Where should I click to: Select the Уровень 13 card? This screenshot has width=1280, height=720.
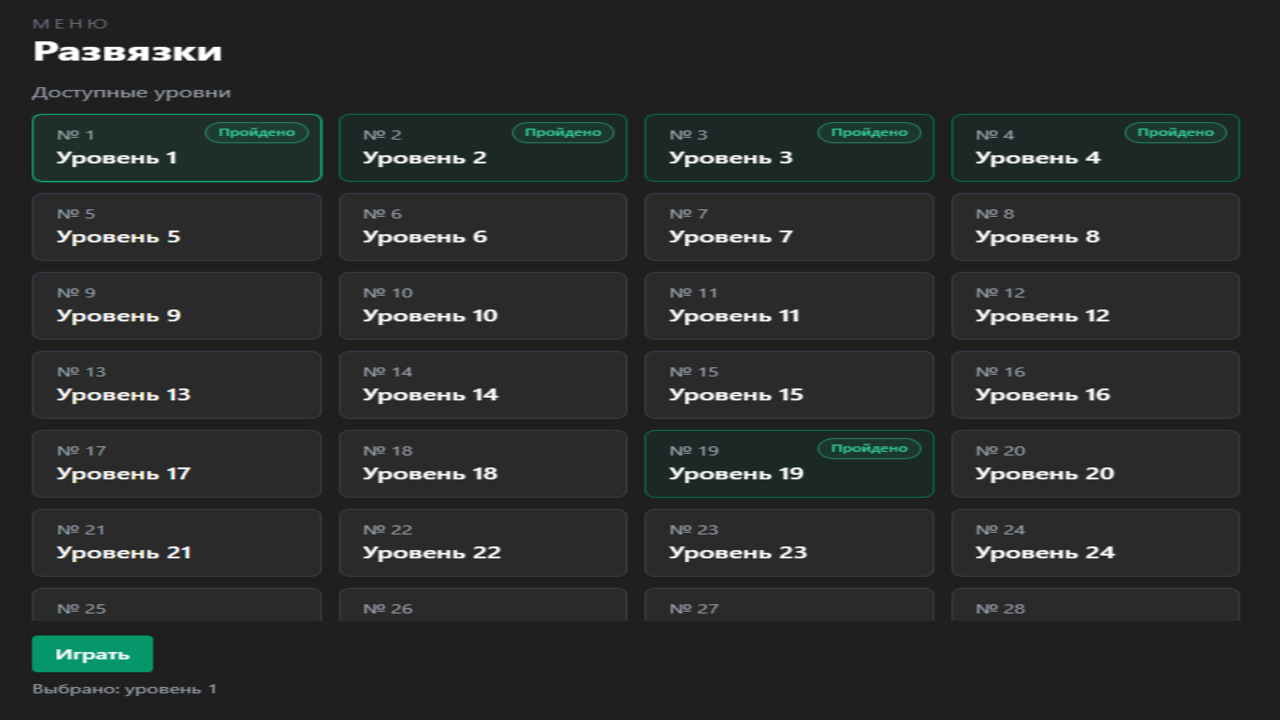click(176, 385)
